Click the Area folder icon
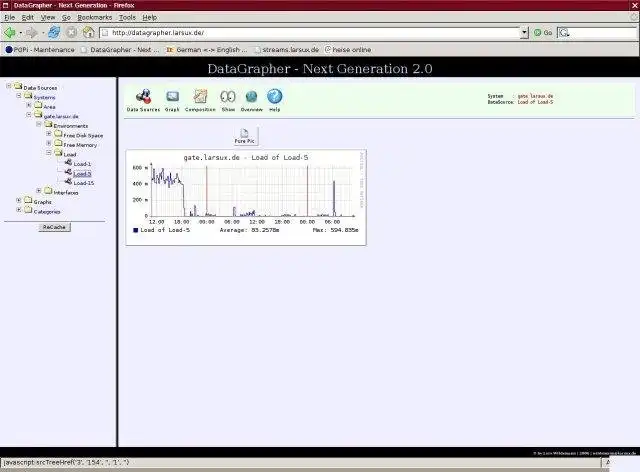This screenshot has width=640, height=472. pyautogui.click(x=38, y=105)
